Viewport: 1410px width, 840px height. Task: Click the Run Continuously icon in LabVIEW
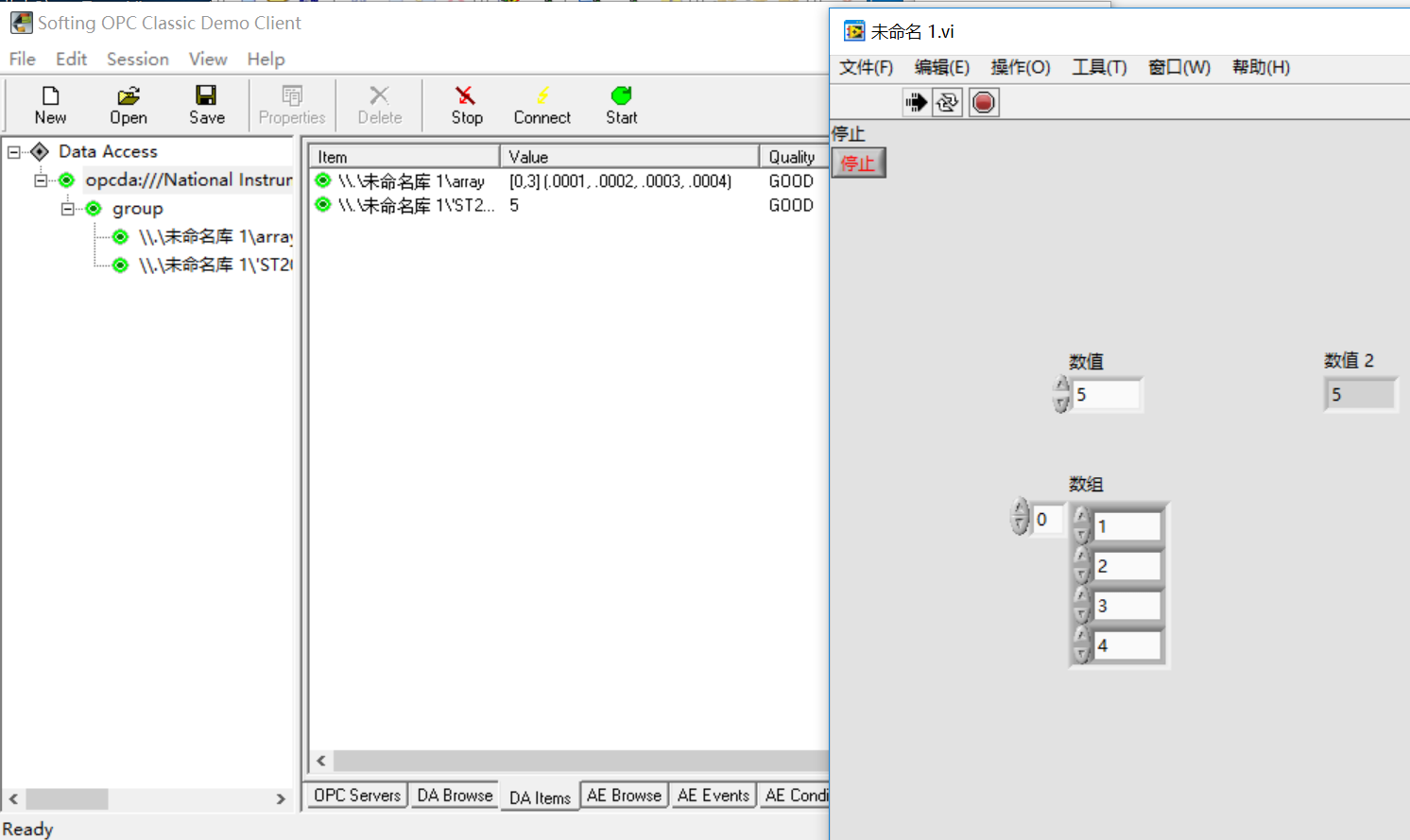(x=947, y=102)
